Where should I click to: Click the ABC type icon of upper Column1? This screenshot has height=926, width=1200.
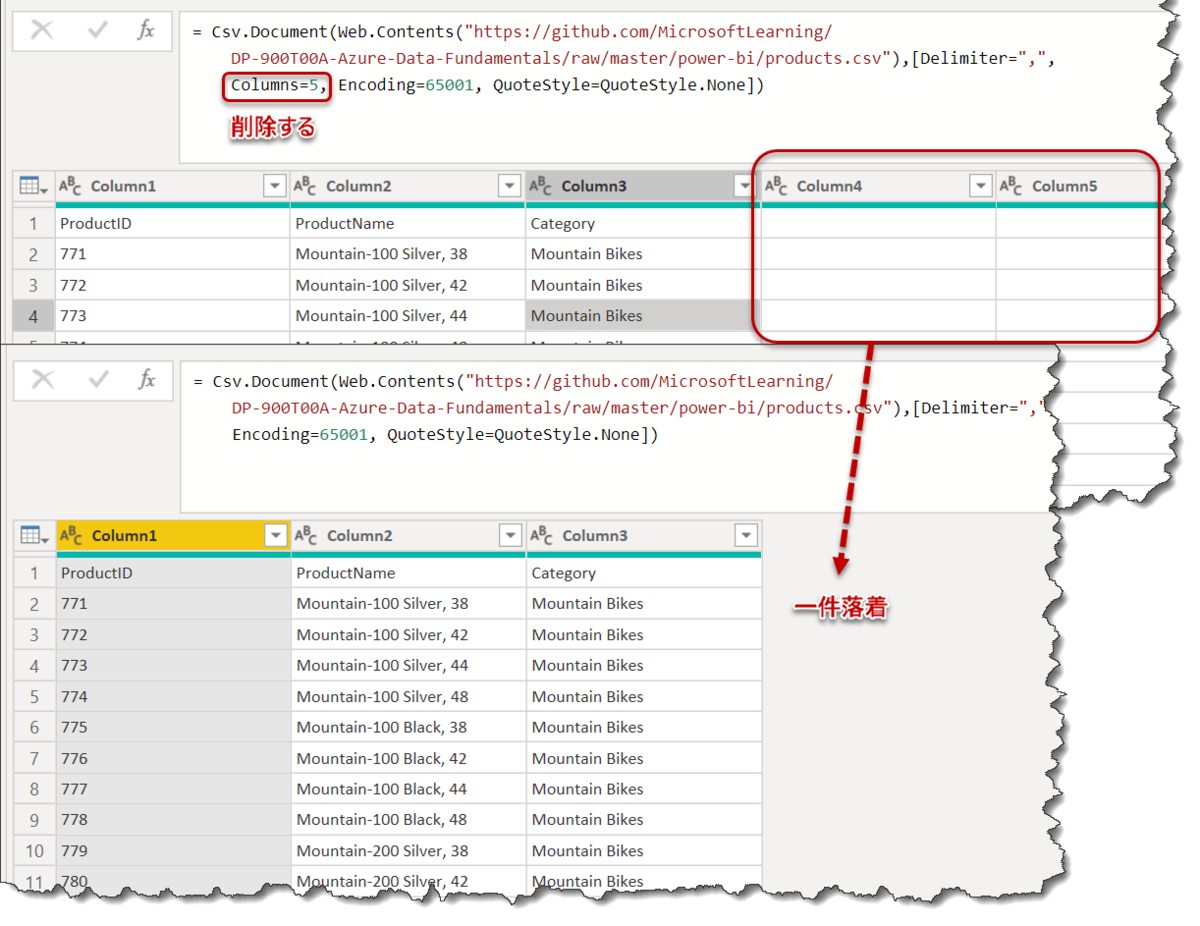pyautogui.click(x=70, y=186)
